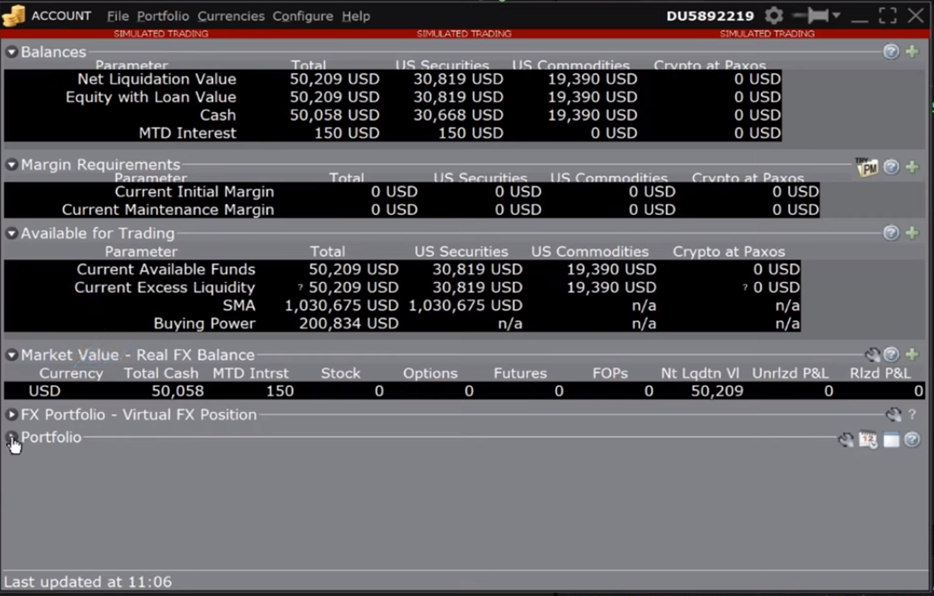The image size is (934, 596).
Task: Open the dropdown arrow beside the pin
Action: point(837,16)
